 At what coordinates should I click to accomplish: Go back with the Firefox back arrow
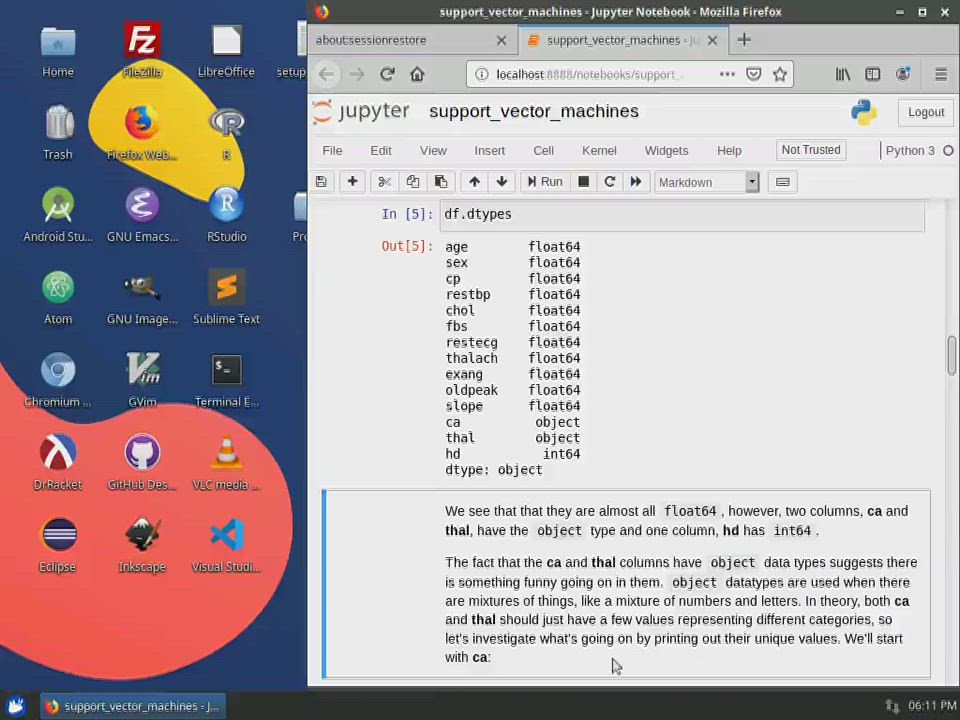click(326, 74)
